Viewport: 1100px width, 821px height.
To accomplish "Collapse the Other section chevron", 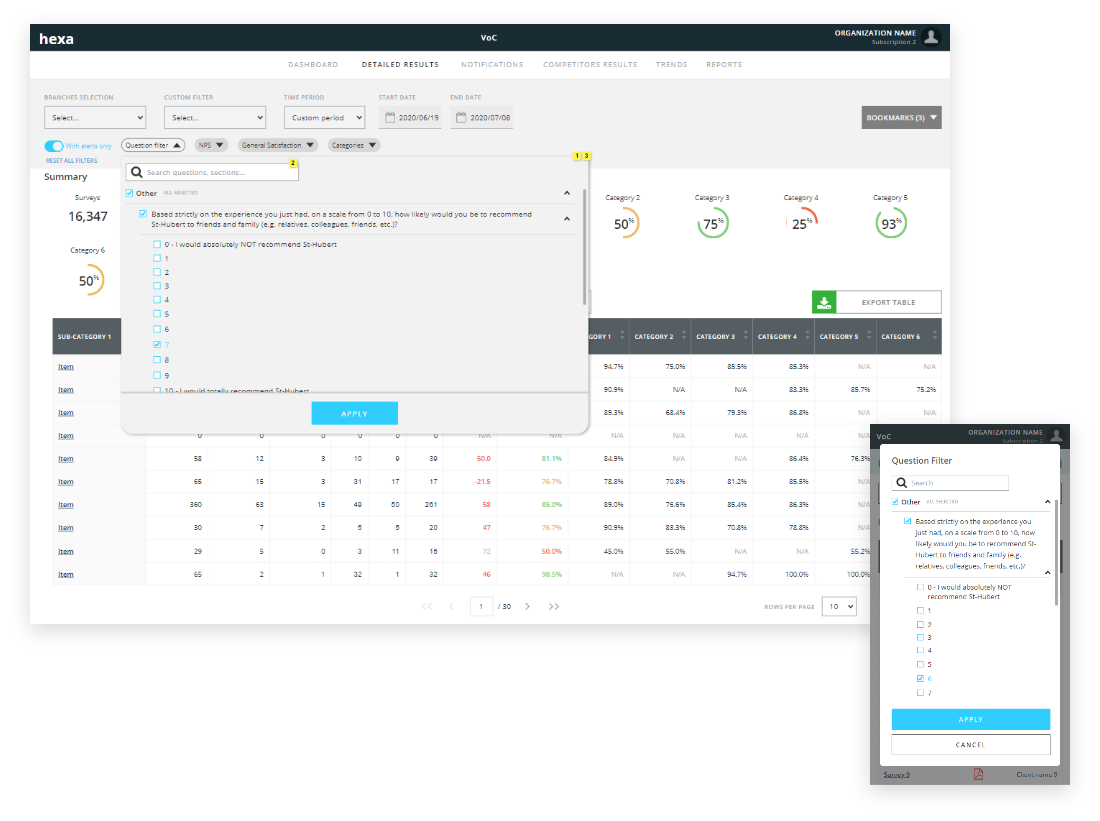I will pyautogui.click(x=567, y=193).
